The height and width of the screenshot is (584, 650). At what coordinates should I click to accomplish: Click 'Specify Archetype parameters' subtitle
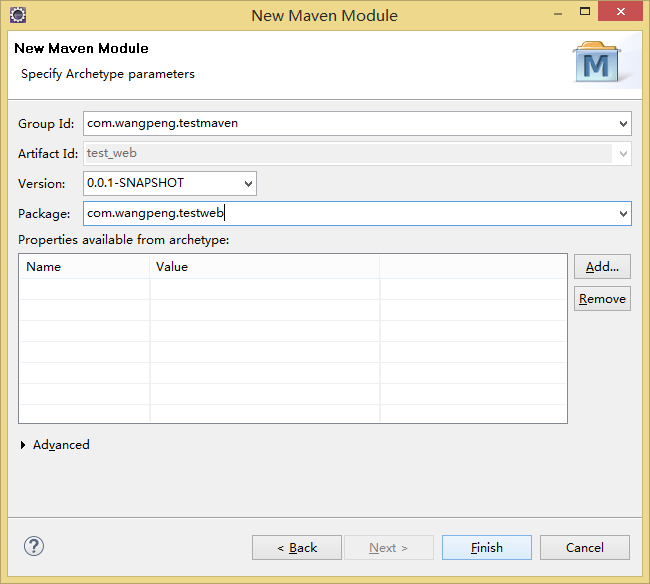click(x=108, y=74)
